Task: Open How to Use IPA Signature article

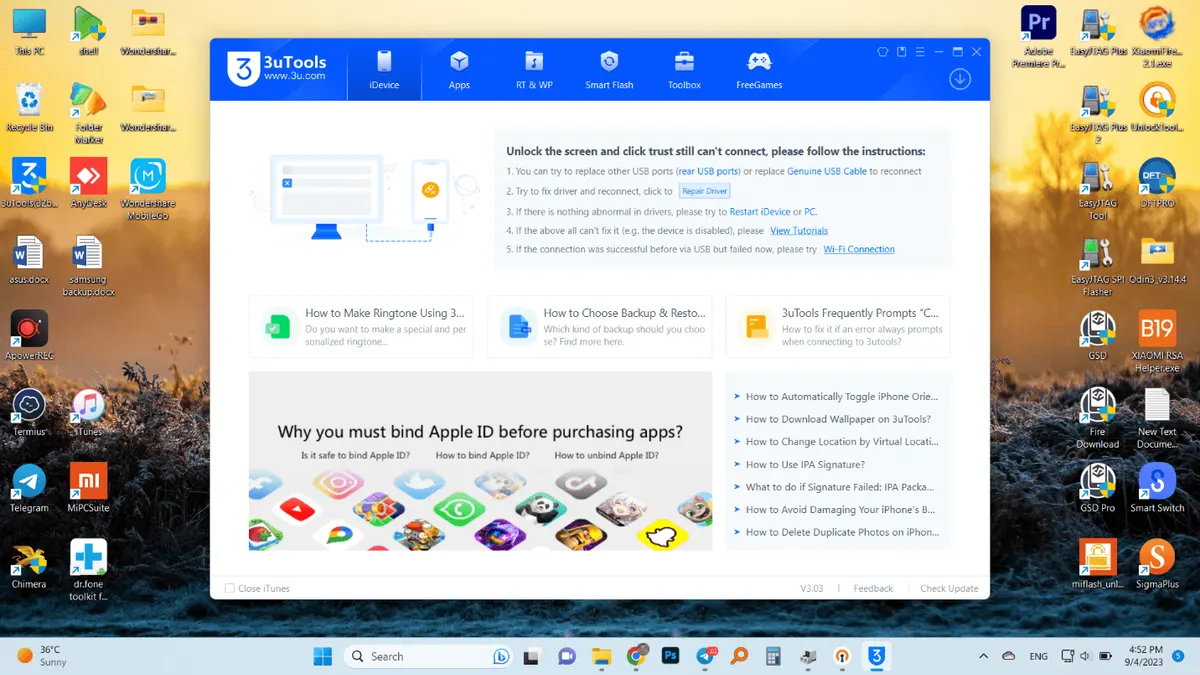Action: point(805,464)
